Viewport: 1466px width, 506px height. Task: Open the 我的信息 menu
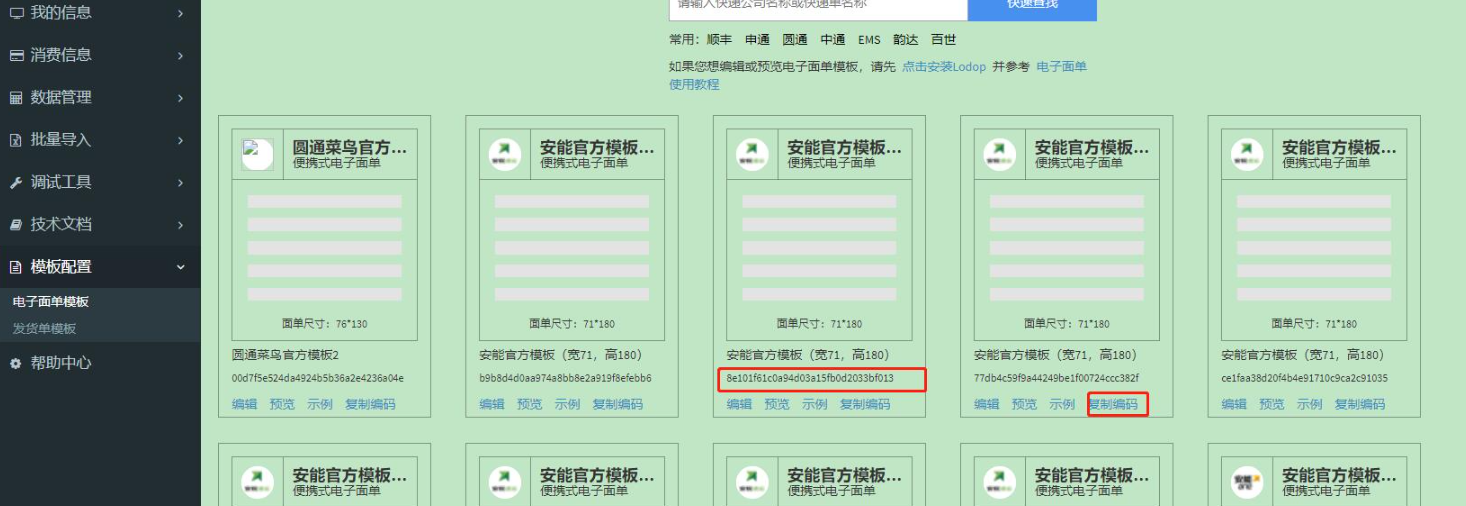(100, 13)
